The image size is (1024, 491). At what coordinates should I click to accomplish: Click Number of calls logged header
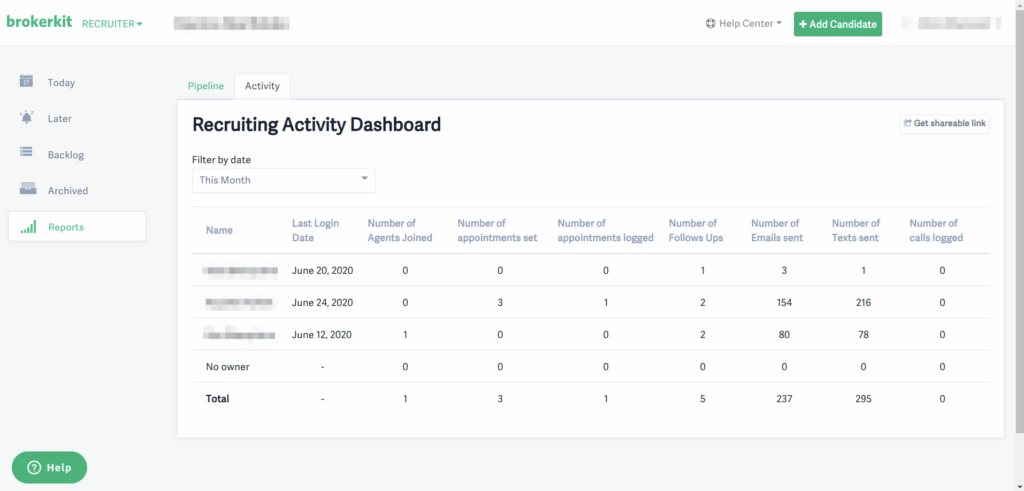(936, 230)
